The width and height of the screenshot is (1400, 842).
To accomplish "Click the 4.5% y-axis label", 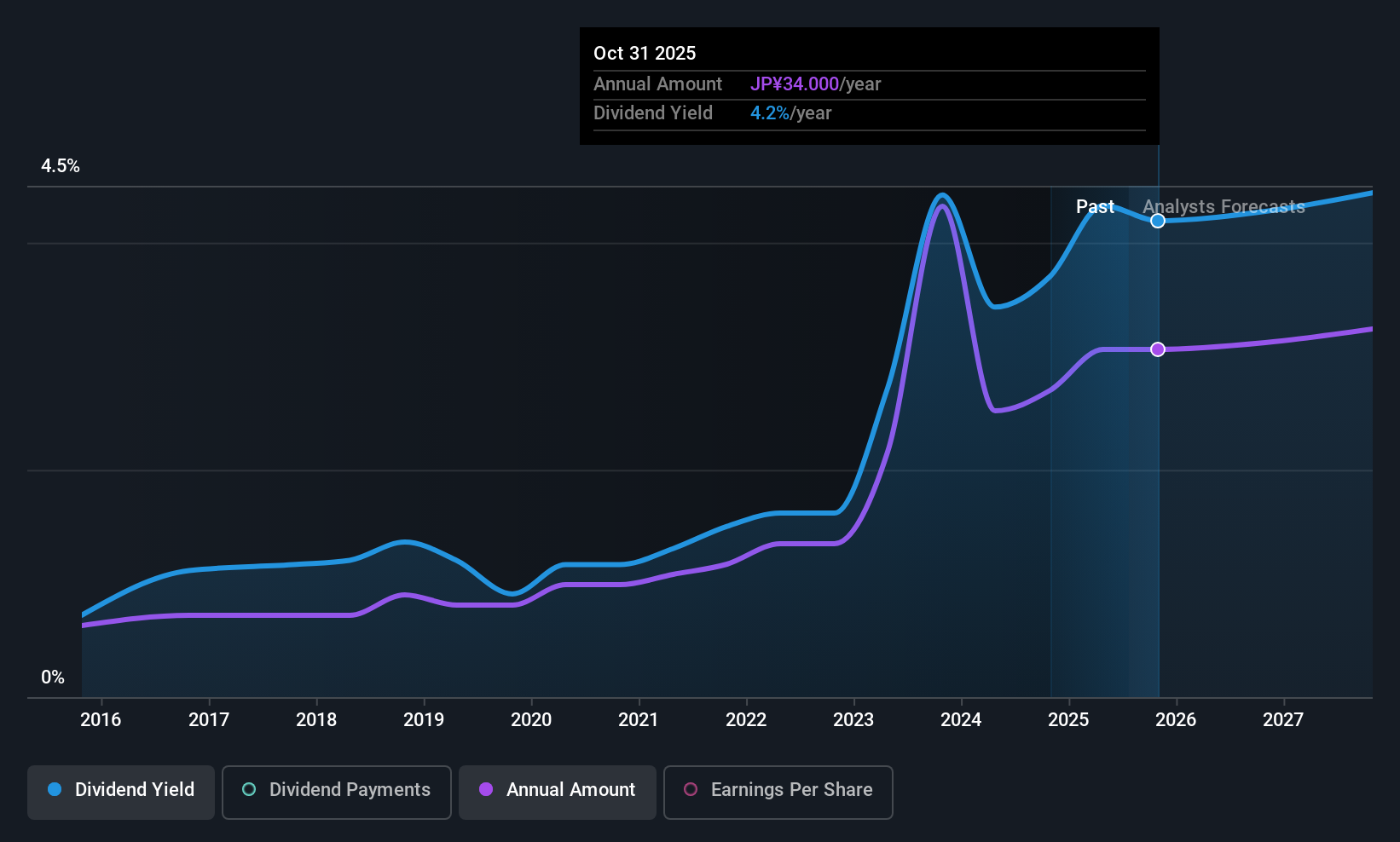I will tap(61, 166).
